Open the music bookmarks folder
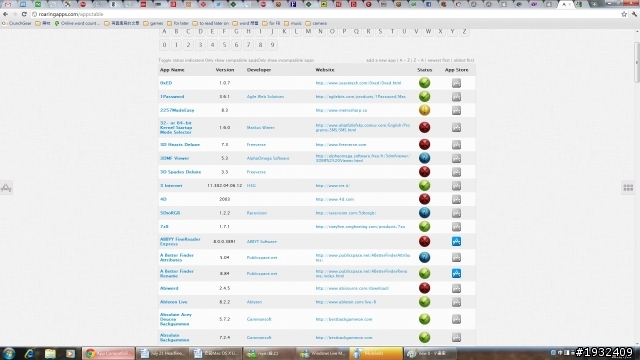 (293, 23)
